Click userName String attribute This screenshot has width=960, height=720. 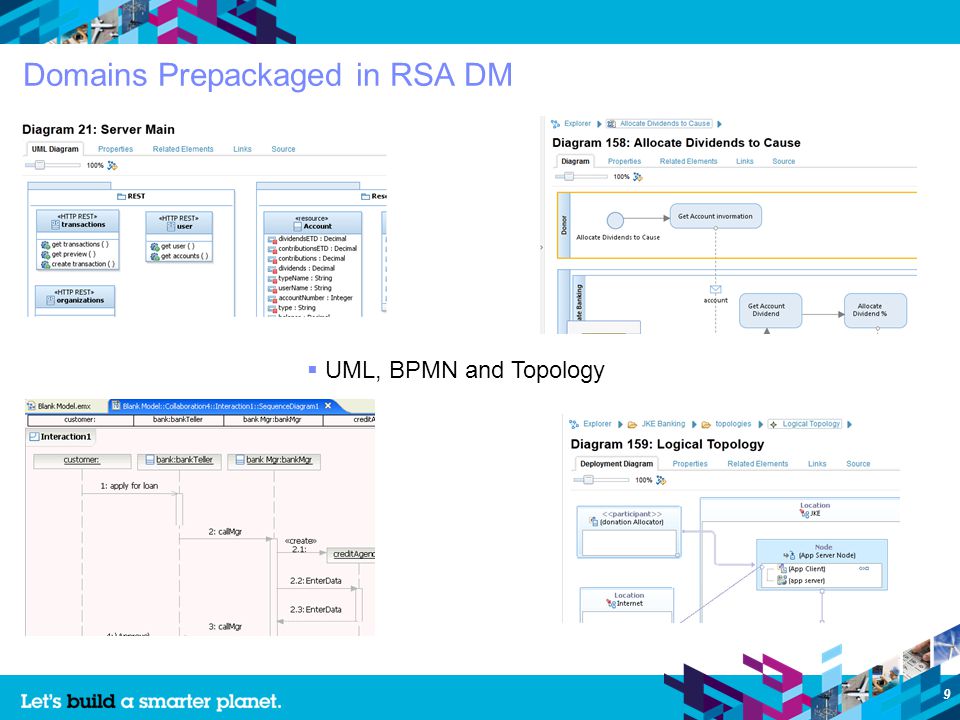point(300,288)
